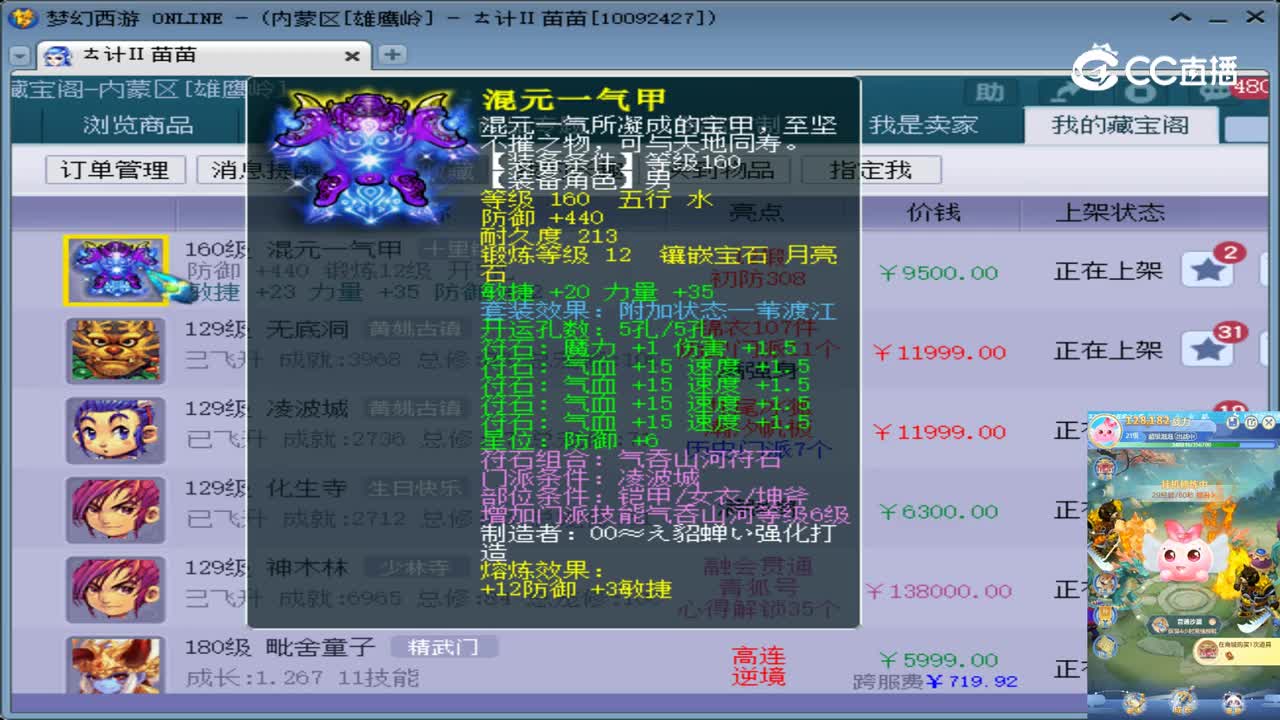Click the save disk icon atop the stream widget
Viewport: 1280px width, 720px height.
1233,422
